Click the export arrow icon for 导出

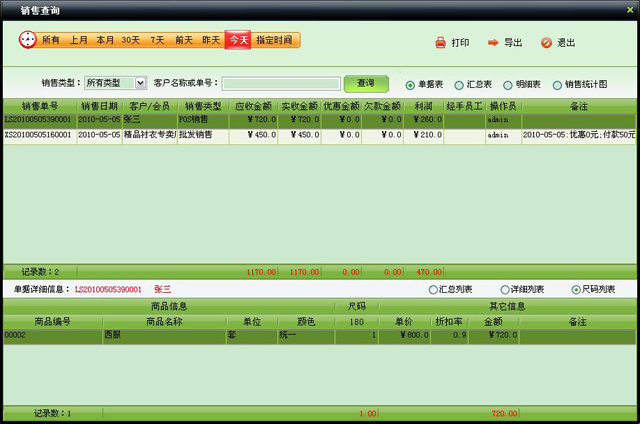tap(493, 43)
